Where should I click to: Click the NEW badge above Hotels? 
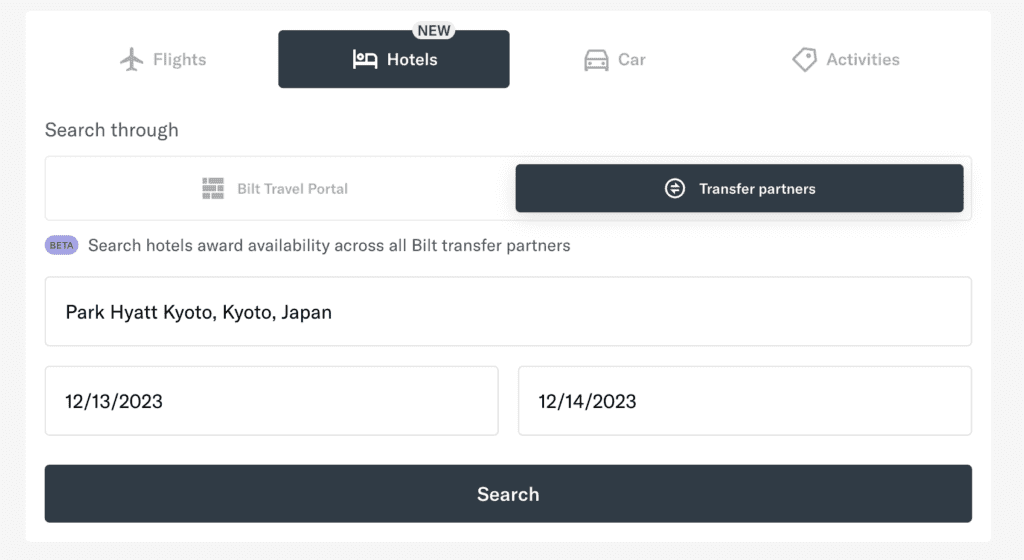[x=434, y=31]
